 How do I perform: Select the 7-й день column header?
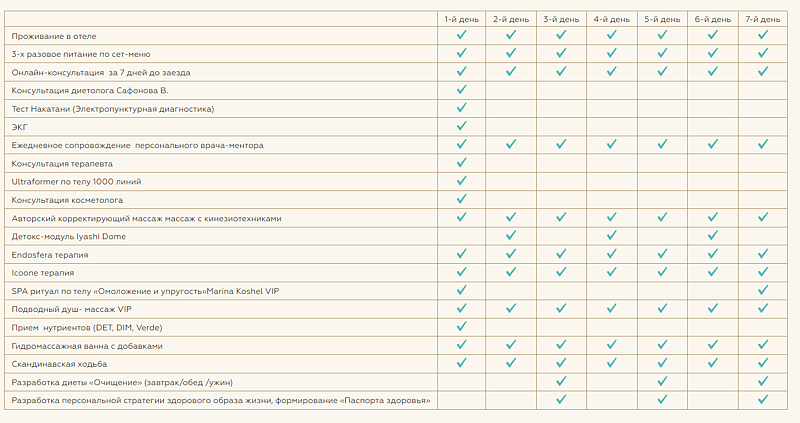click(762, 18)
